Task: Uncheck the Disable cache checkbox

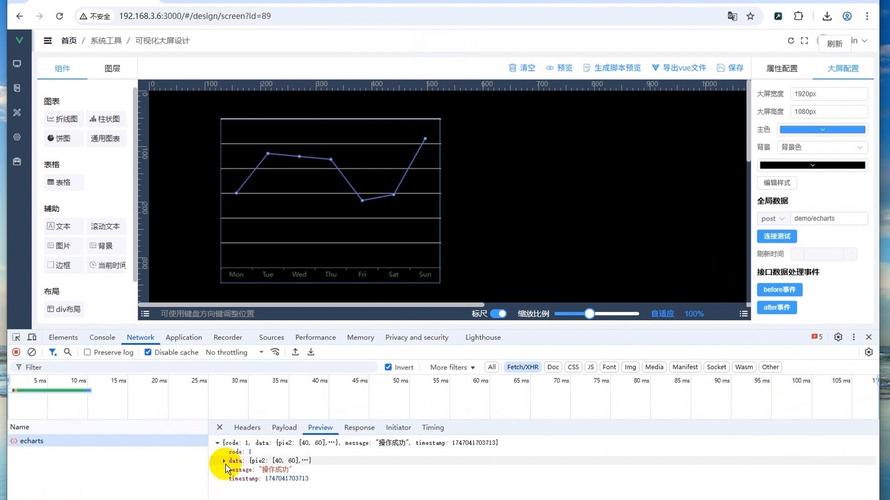Action: tap(148, 352)
